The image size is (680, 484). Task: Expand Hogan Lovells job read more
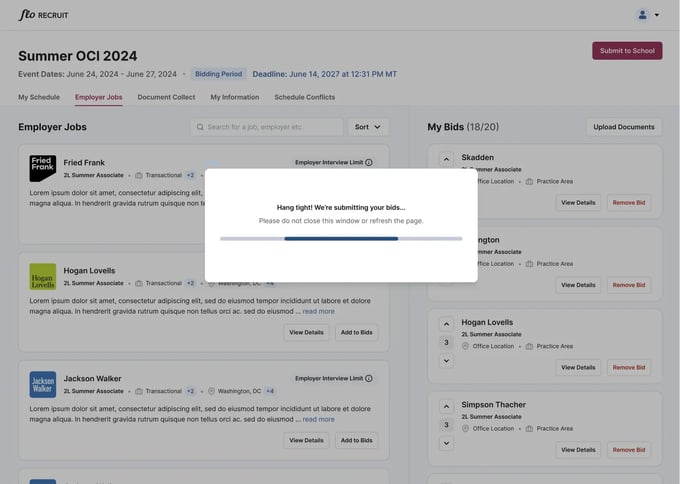(318, 311)
